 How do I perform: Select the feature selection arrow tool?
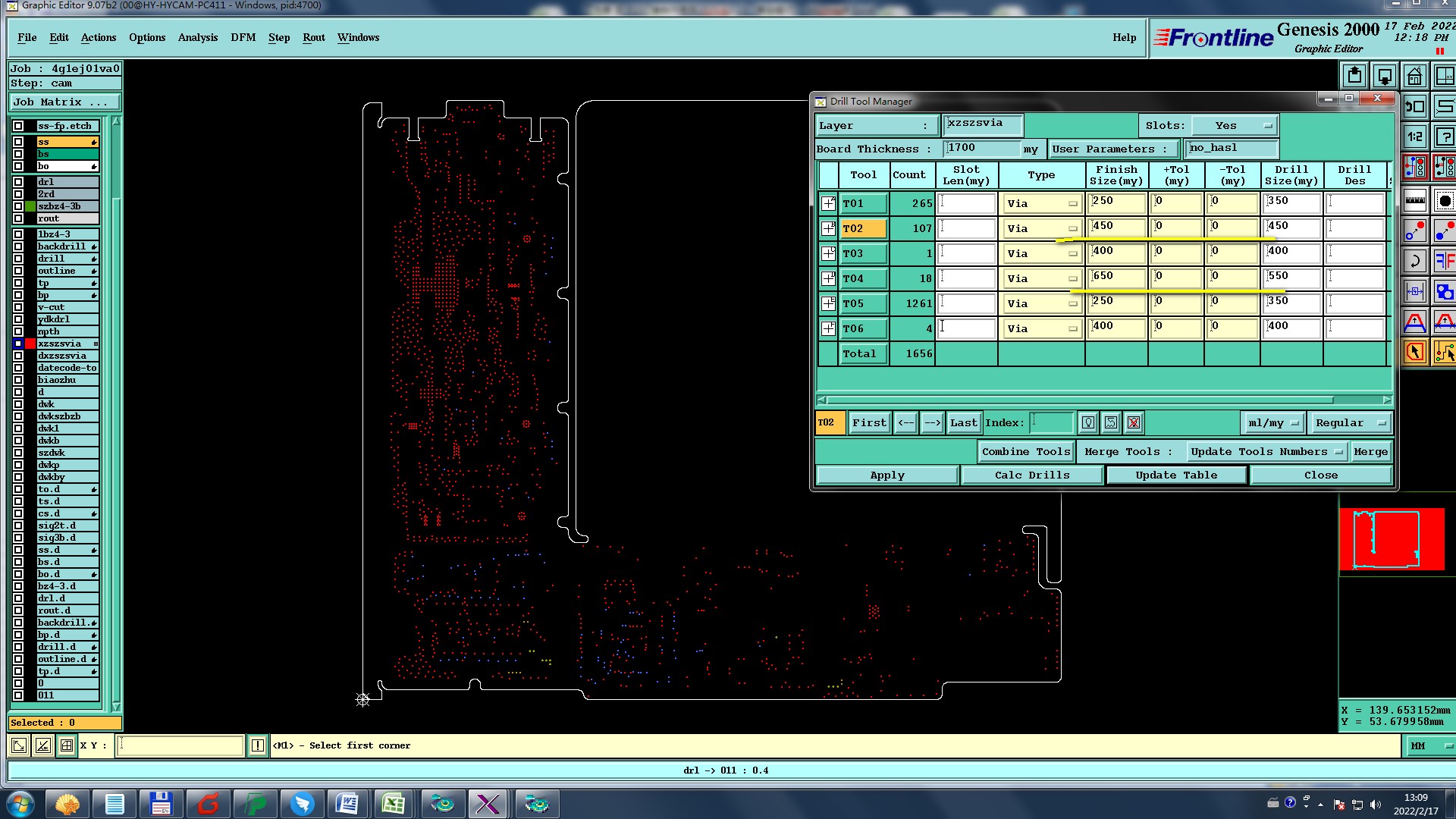[x=1415, y=352]
